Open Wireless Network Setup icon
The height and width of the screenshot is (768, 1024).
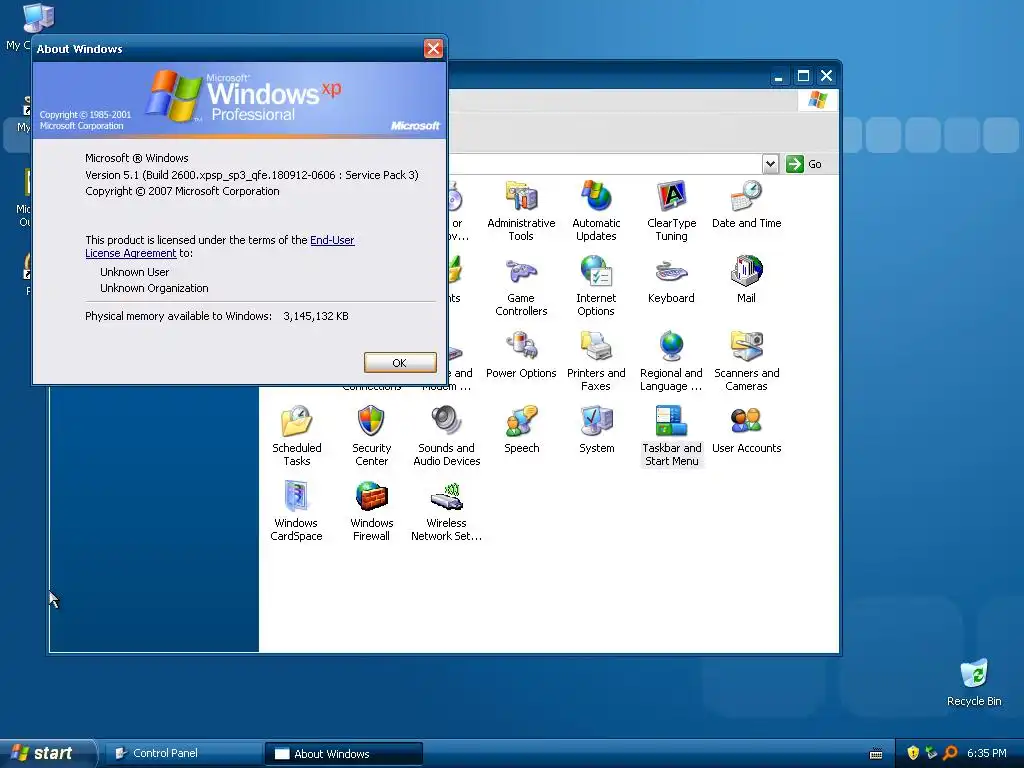tap(447, 511)
